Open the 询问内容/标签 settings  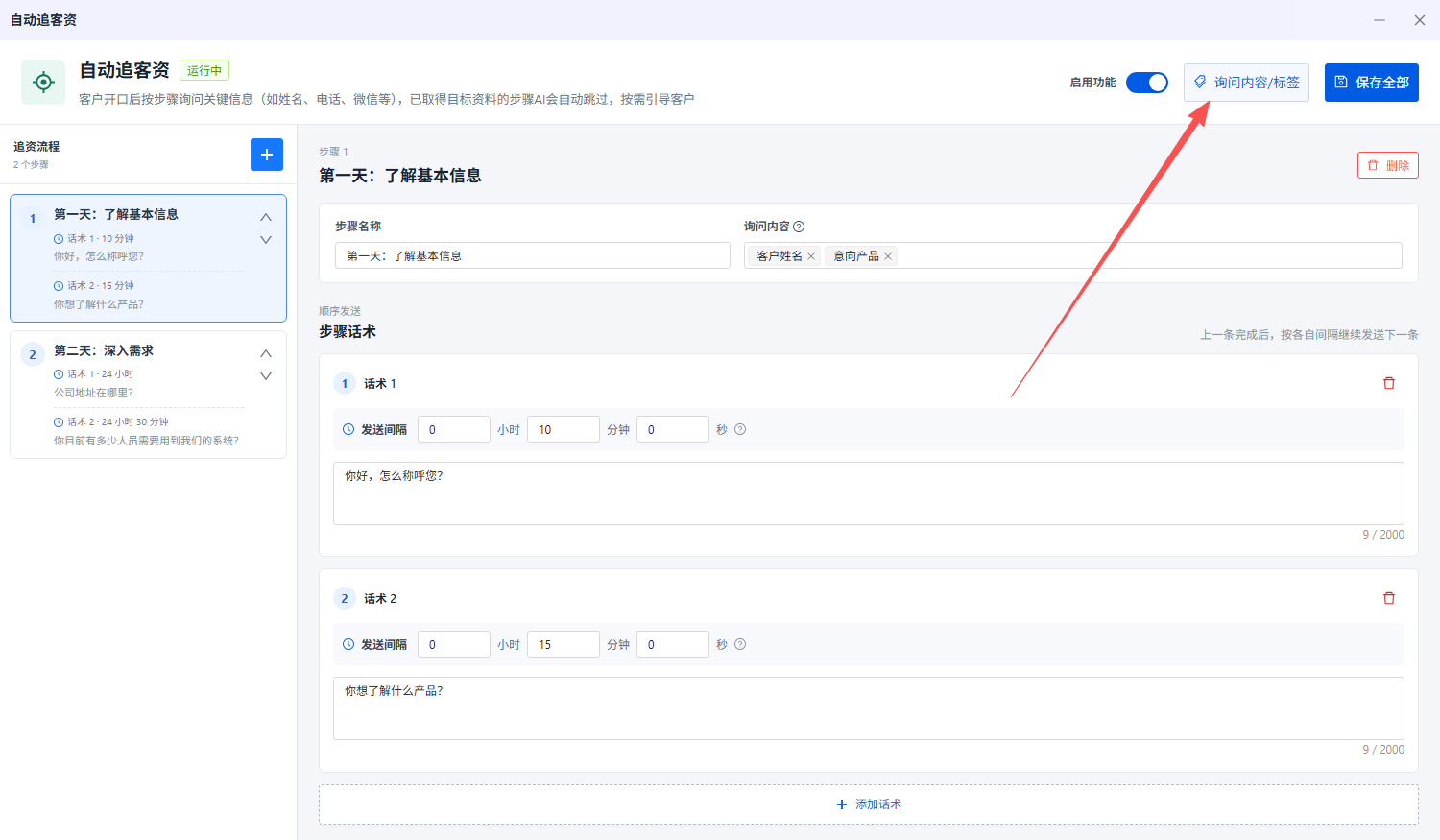point(1246,83)
